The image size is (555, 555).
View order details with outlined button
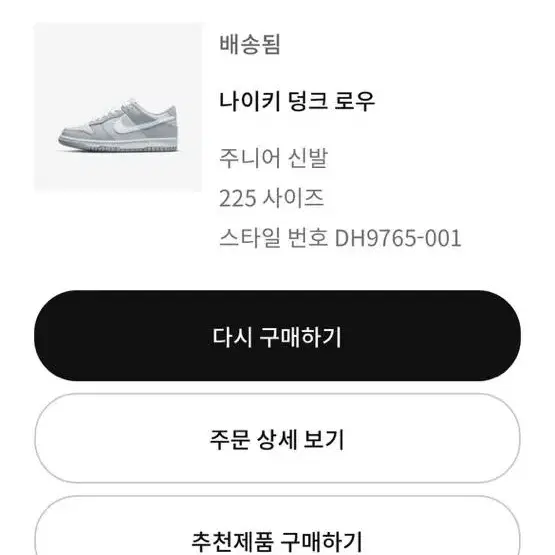pos(277,439)
